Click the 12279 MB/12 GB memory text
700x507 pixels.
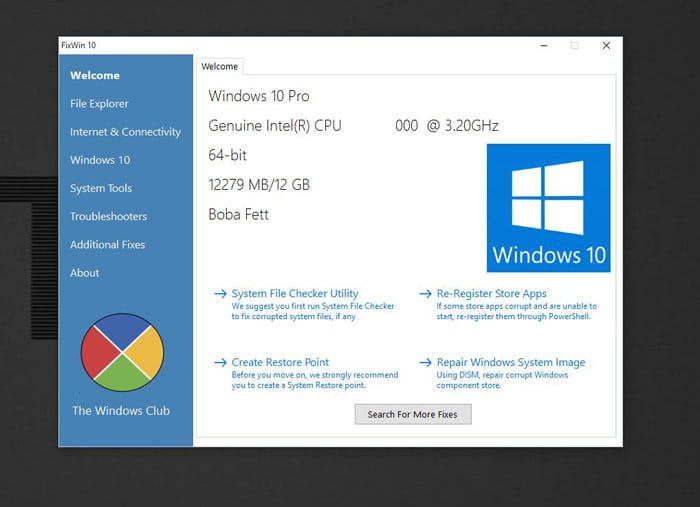click(259, 185)
